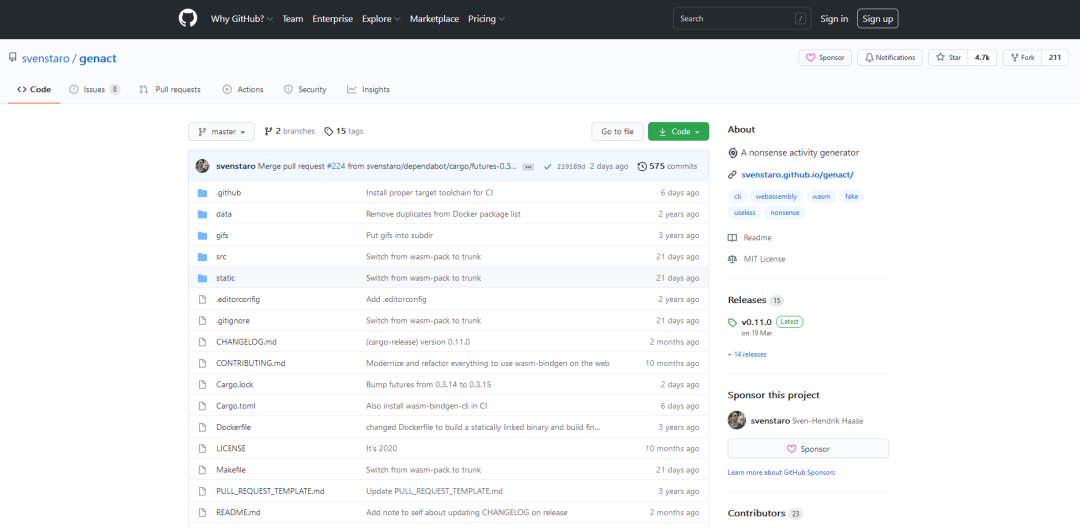Expand the Why GitHub? menu
Viewport: 1080px width, 529px height.
pos(242,19)
